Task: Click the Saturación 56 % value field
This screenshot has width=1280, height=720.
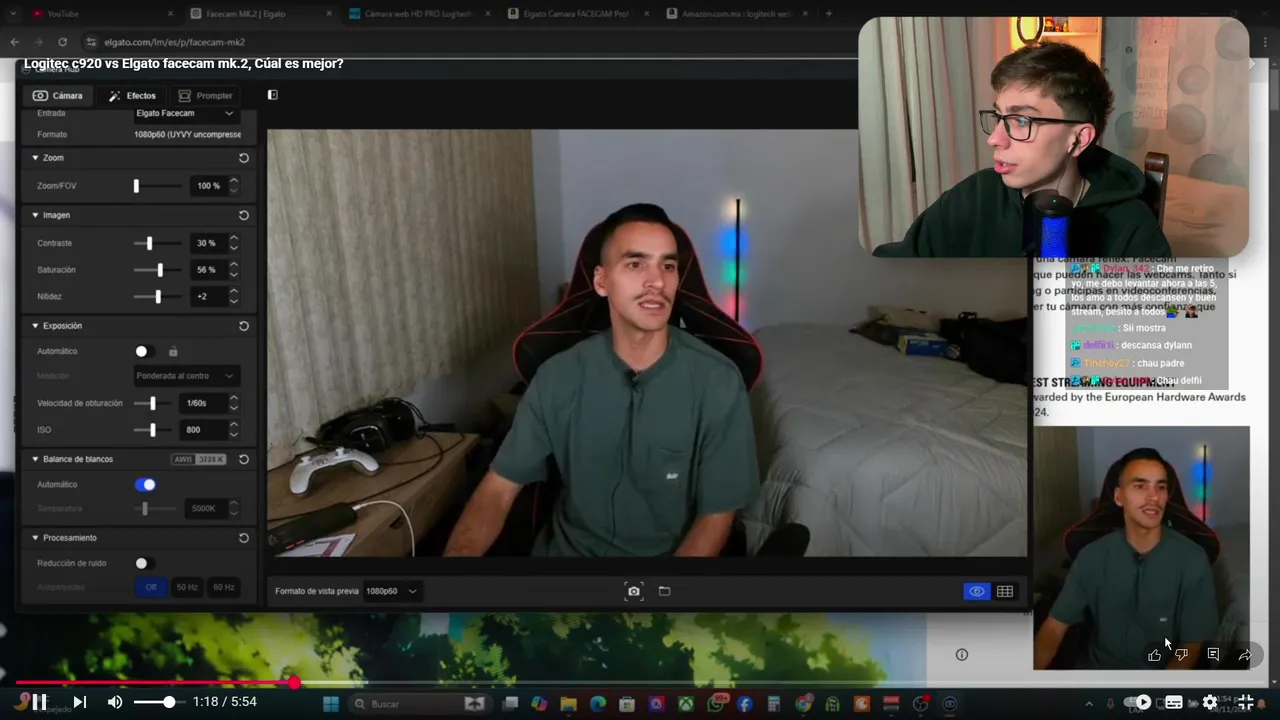Action: coord(207,270)
